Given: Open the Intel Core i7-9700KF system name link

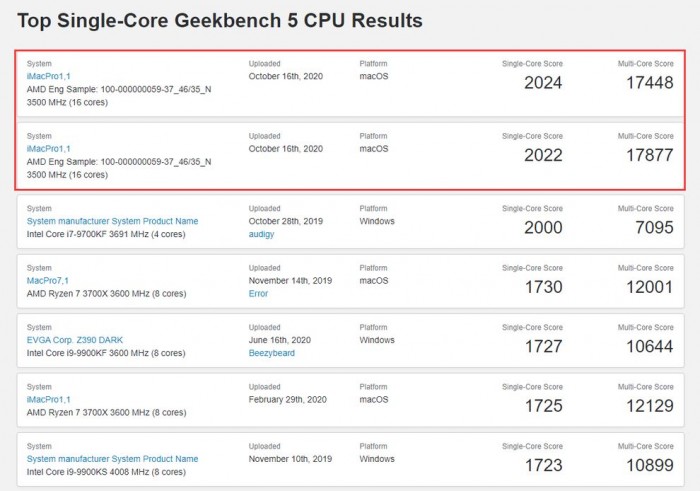Looking at the screenshot, I should pyautogui.click(x=112, y=221).
